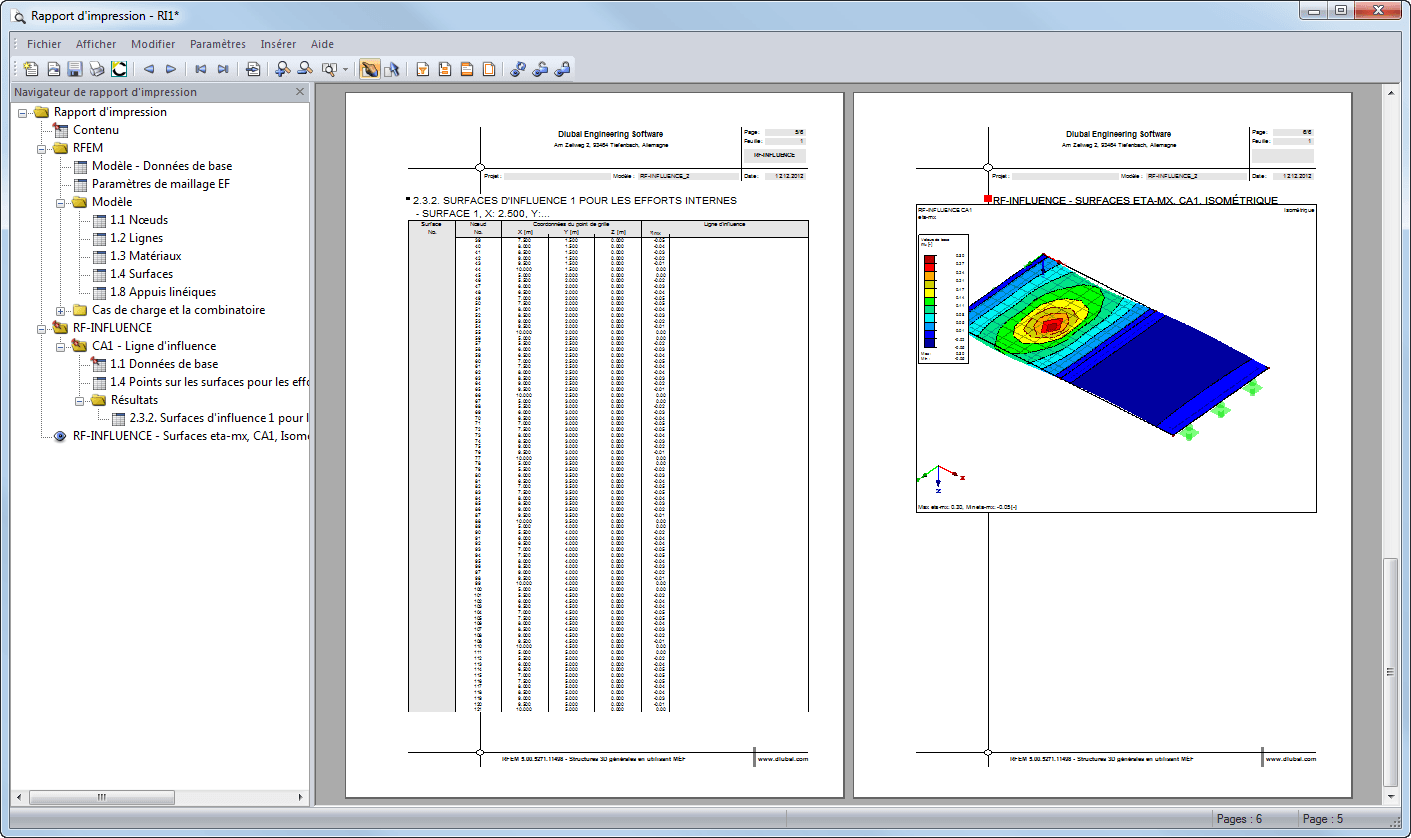
Task: Select 1.1 Nœuds in the tree
Action: tap(139, 220)
